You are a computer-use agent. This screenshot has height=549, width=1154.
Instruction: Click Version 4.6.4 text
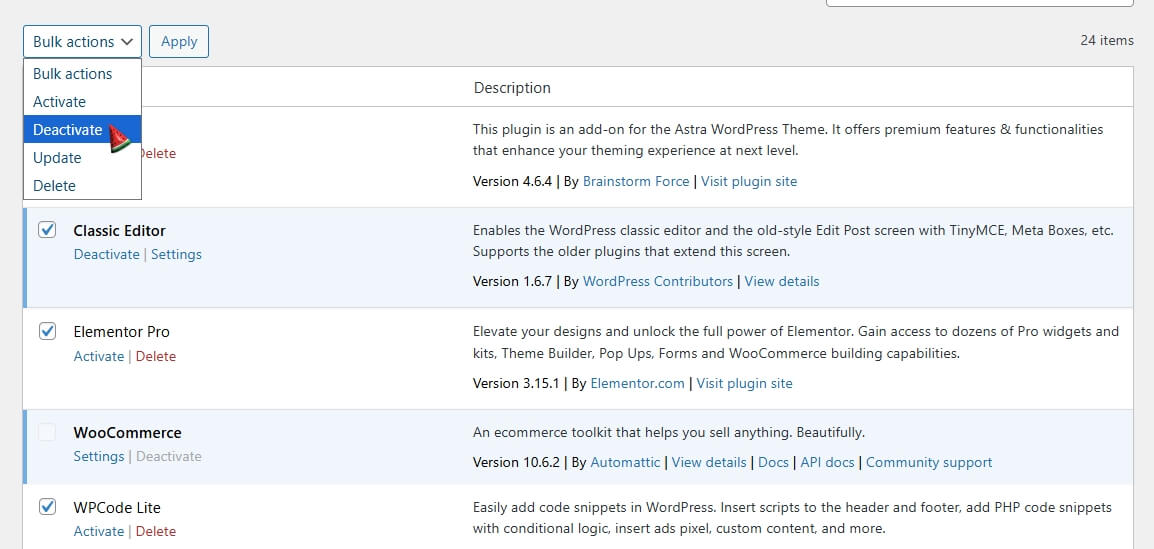click(x=512, y=181)
